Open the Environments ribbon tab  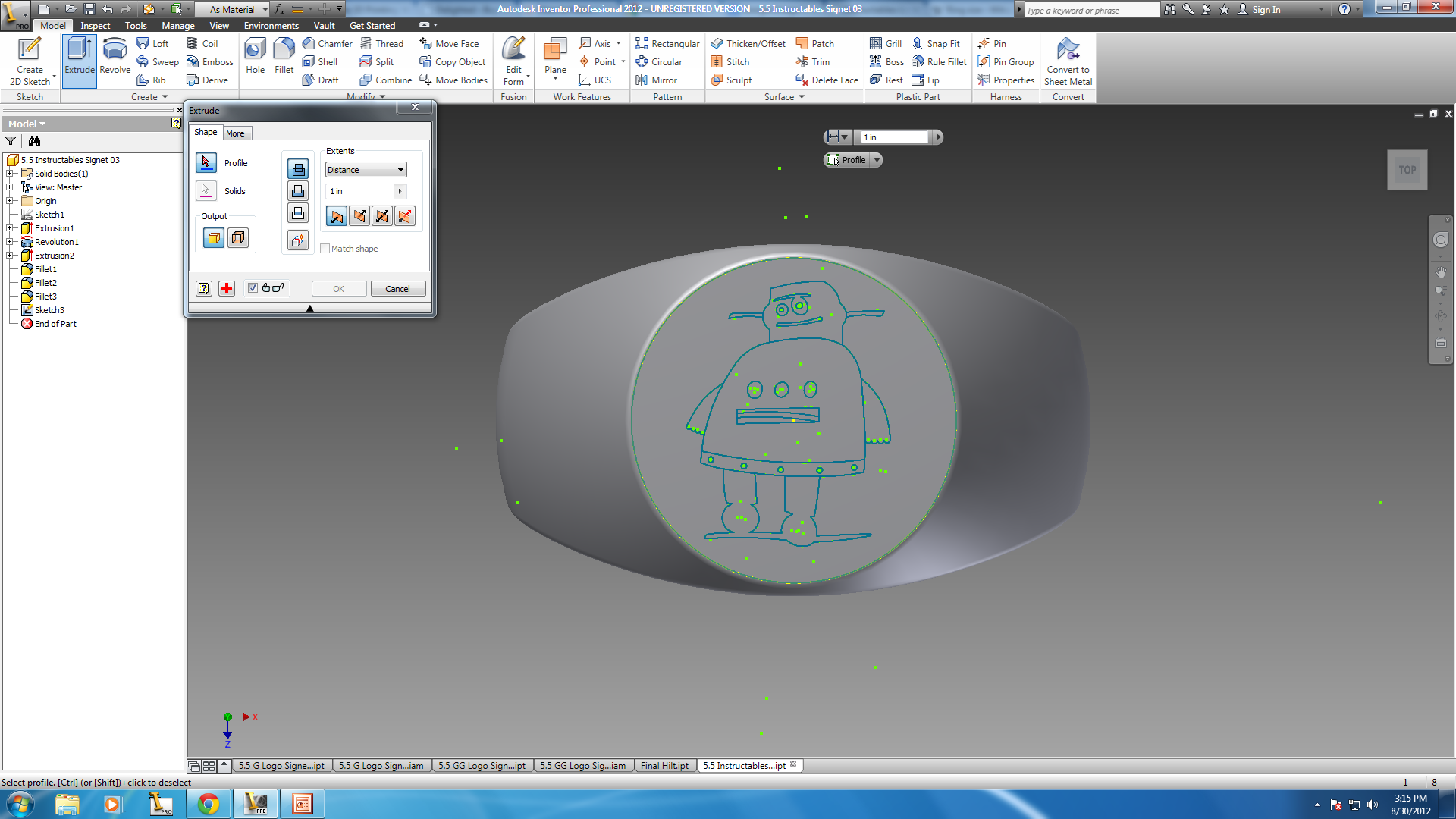point(271,25)
